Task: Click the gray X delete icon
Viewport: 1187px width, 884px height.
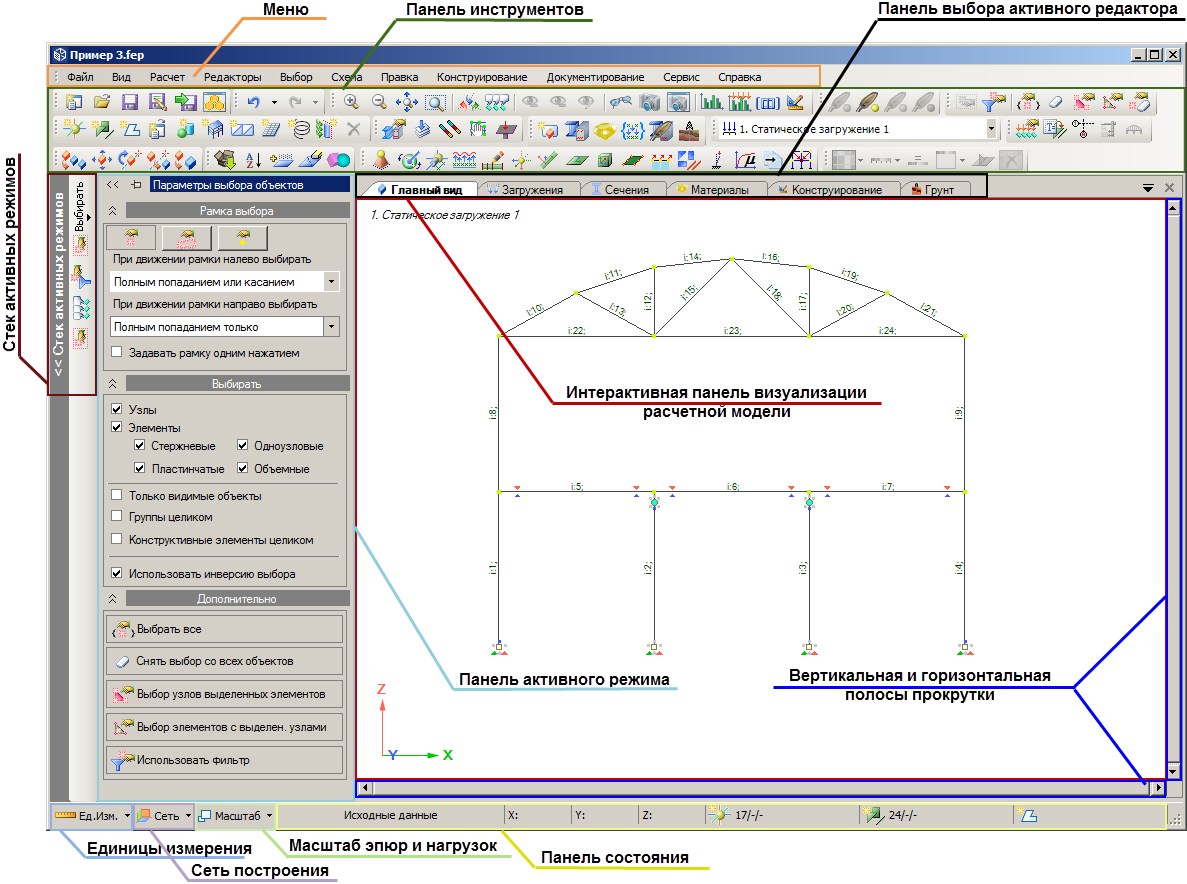Action: coord(354,129)
